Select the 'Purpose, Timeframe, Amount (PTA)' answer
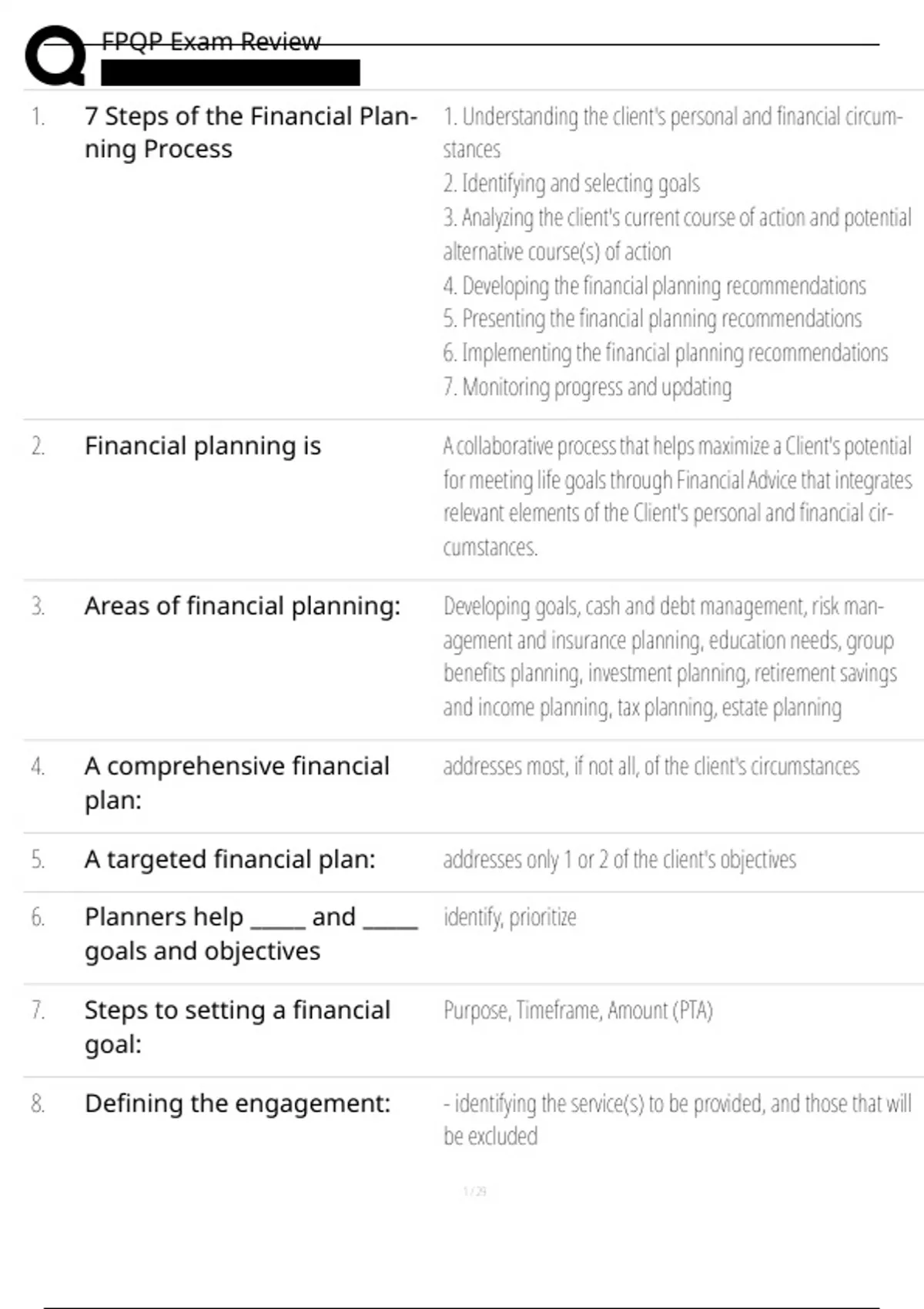 [577, 1010]
